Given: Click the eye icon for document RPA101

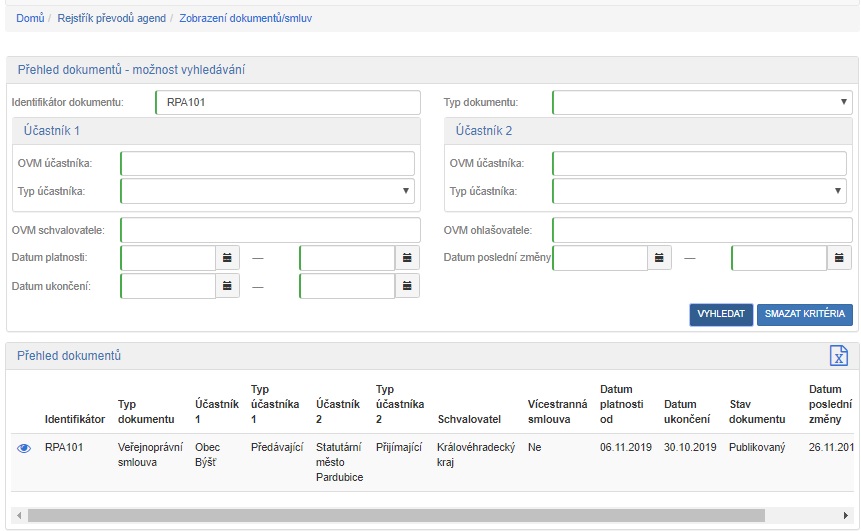Looking at the screenshot, I should pyautogui.click(x=24, y=448).
